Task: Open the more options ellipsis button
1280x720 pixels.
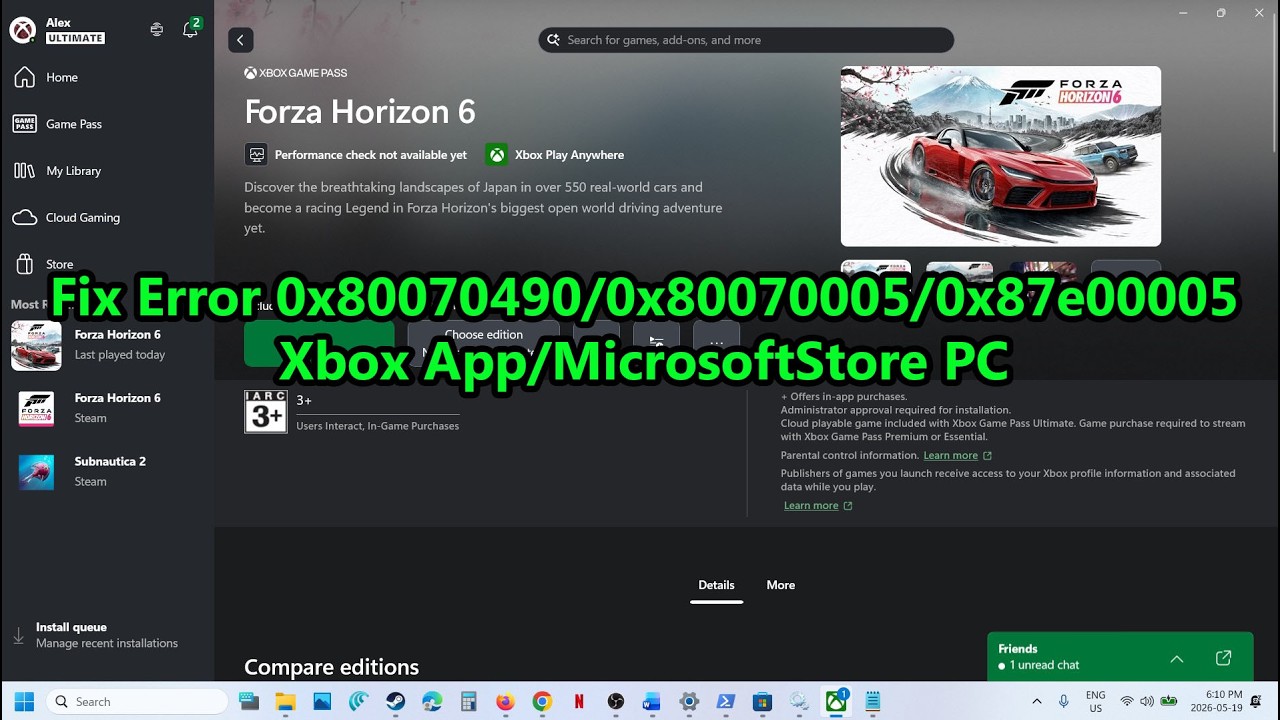Action: pos(717,343)
